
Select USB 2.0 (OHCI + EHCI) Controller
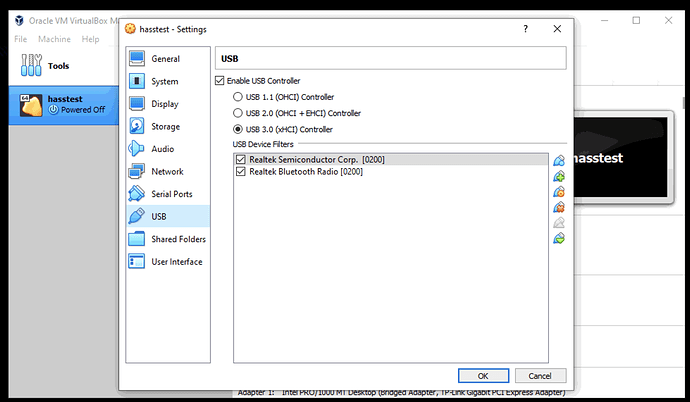[238, 113]
